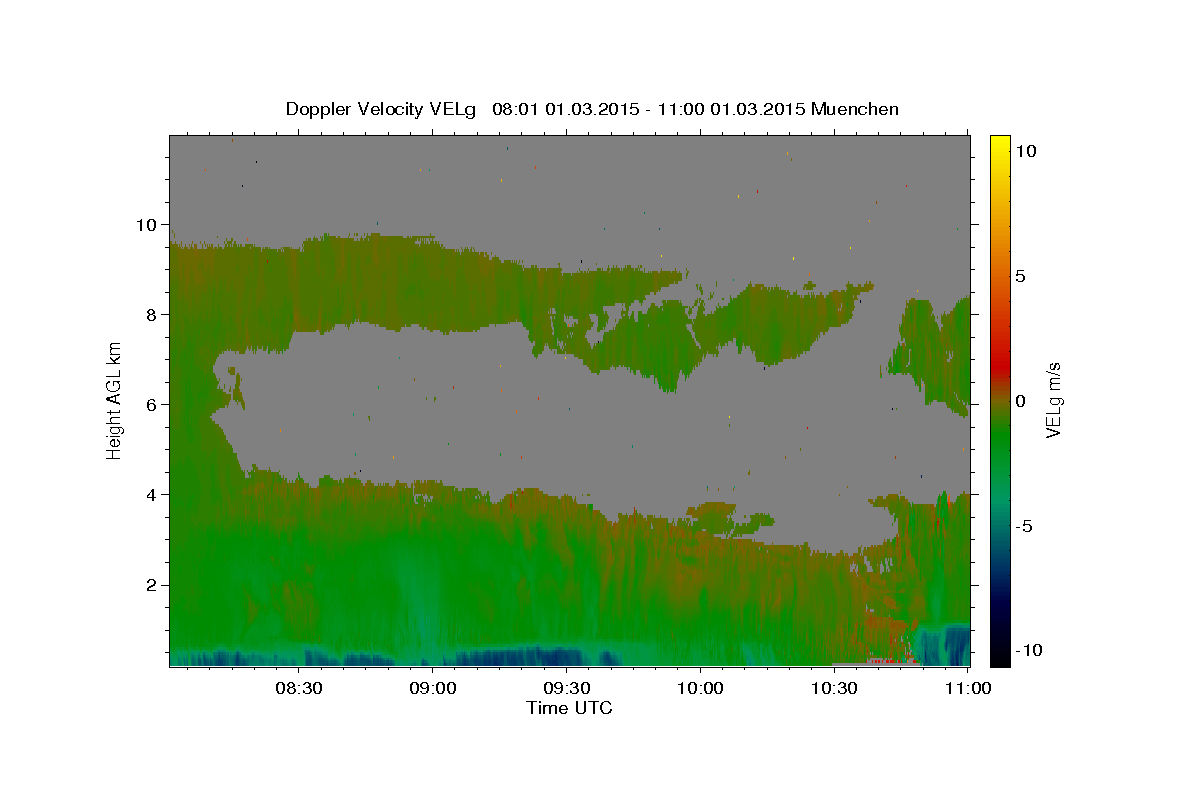The height and width of the screenshot is (800, 1200).
Task: Click the yellow top of the colorbar
Action: click(1000, 146)
